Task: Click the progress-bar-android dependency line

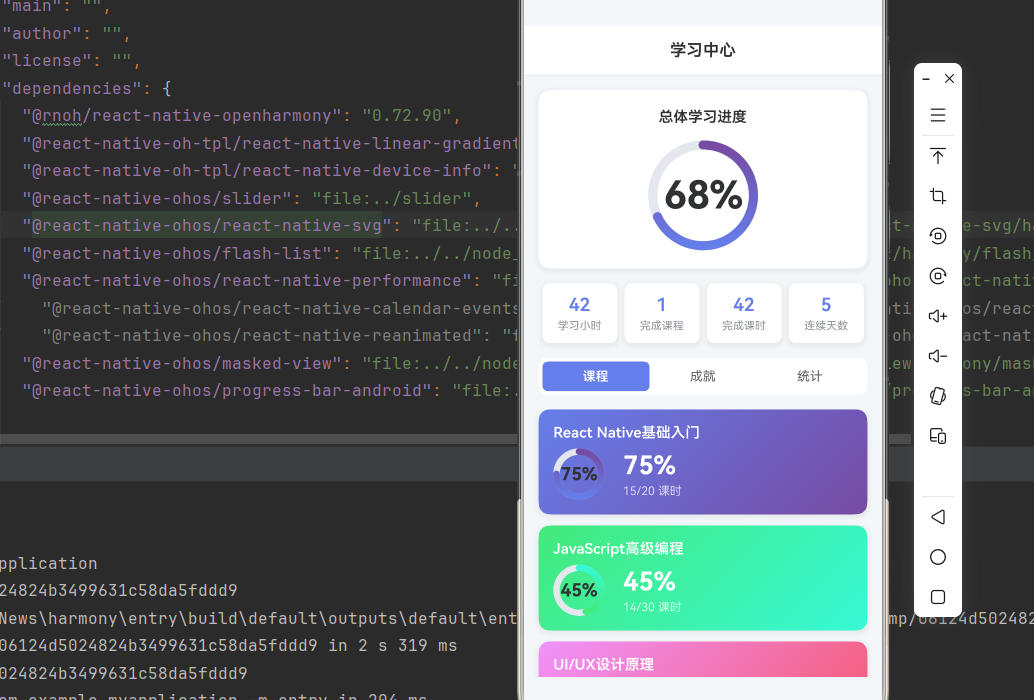Action: [x=270, y=391]
